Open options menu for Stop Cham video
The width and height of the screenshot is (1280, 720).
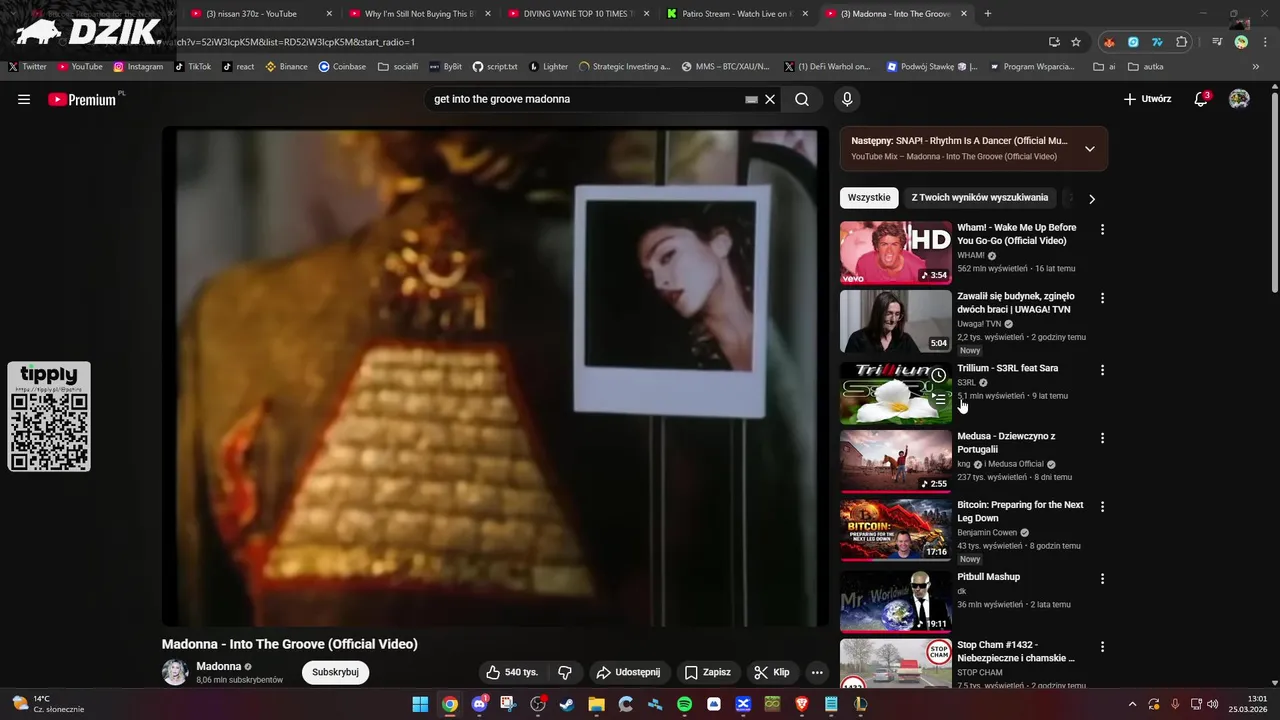pyautogui.click(x=1103, y=647)
